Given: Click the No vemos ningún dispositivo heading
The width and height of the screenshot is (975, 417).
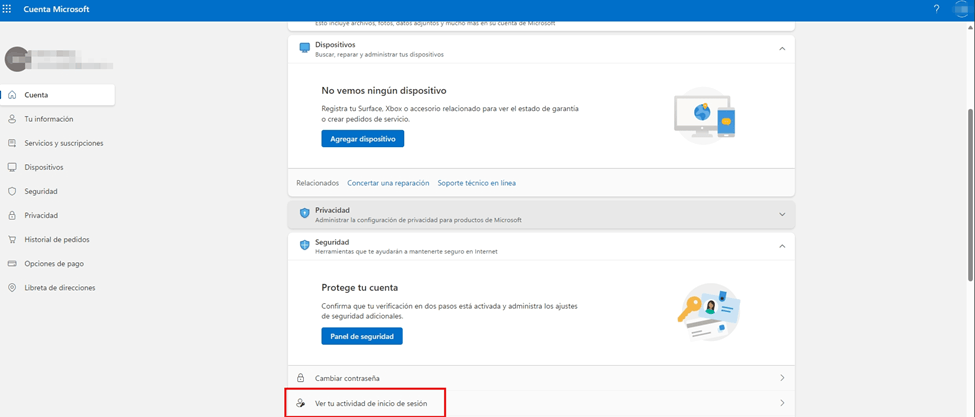Looking at the screenshot, I should pos(384,91).
